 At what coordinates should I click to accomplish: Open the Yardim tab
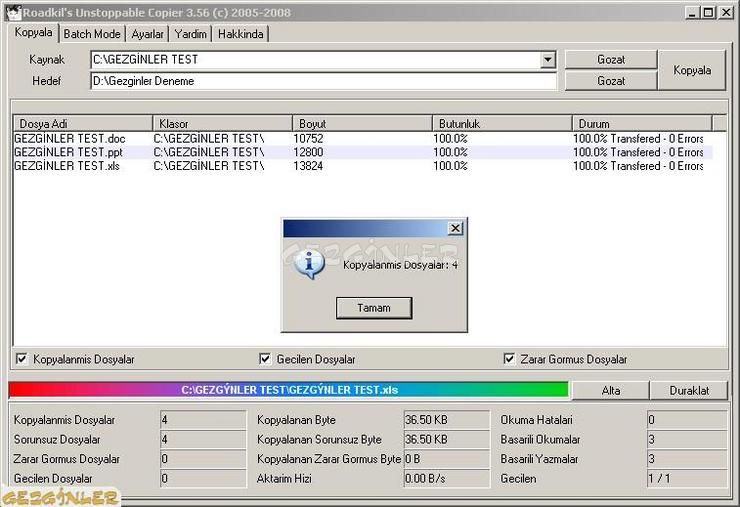(191, 34)
